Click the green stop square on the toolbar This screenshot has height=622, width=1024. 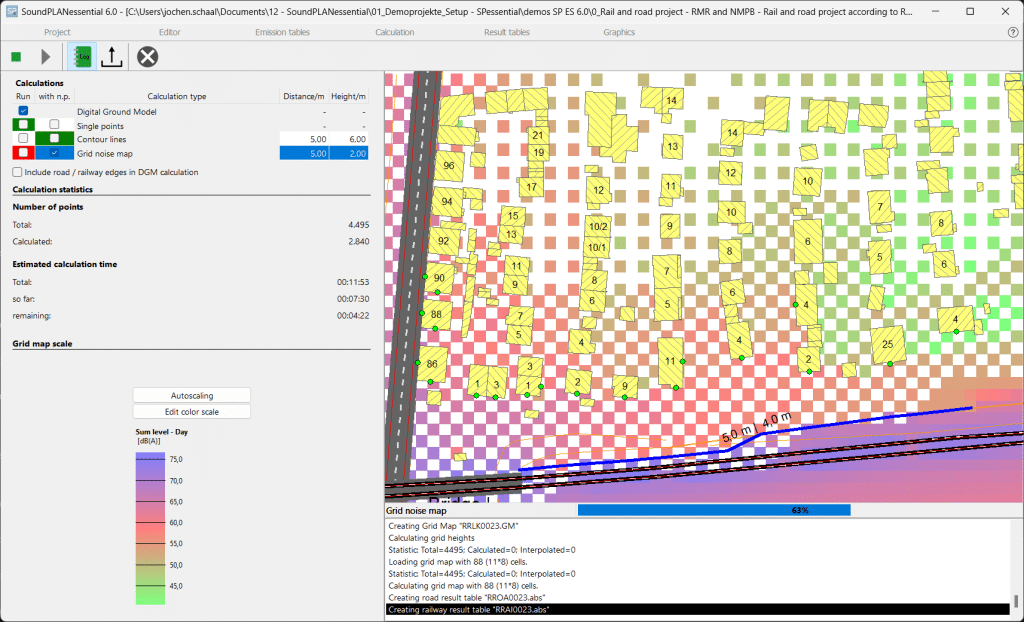15,57
